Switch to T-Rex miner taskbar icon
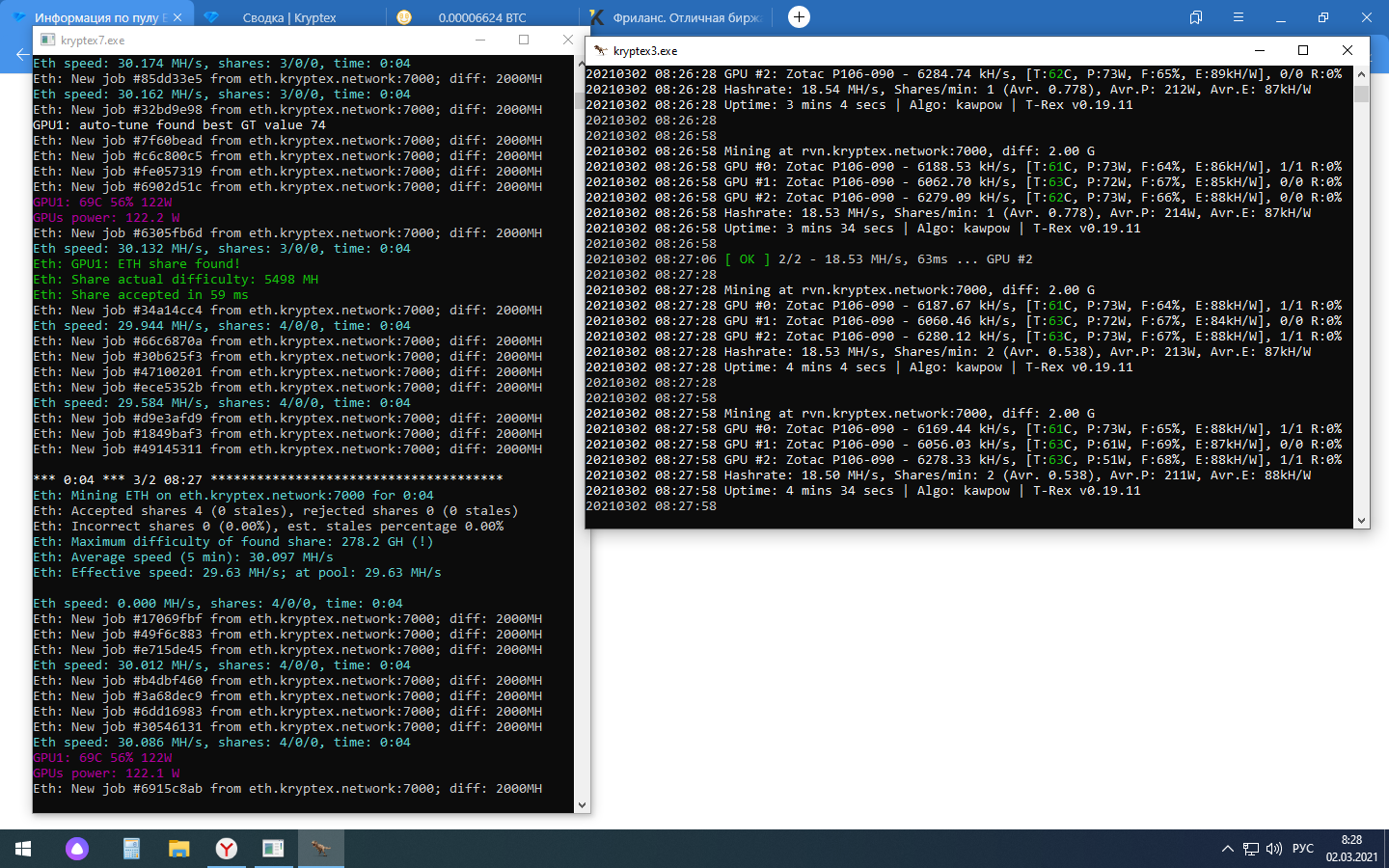 [320, 849]
